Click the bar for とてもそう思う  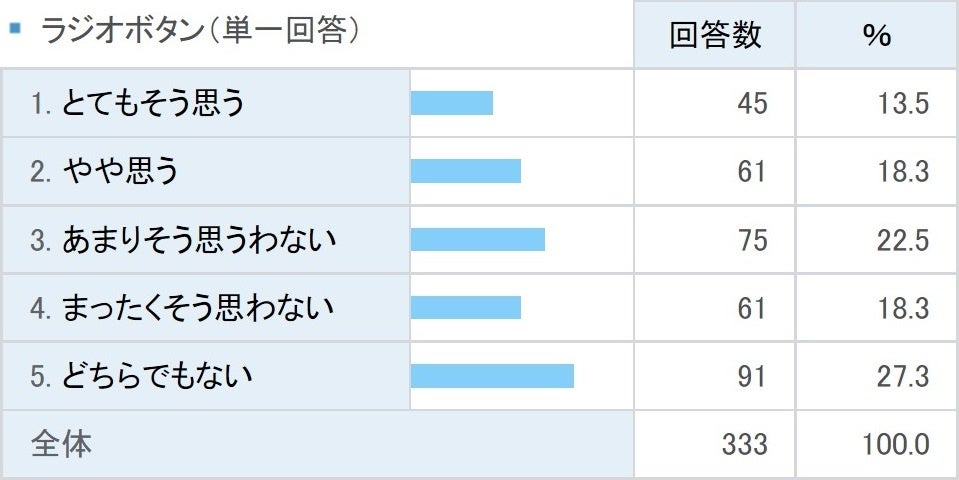[x=452, y=103]
